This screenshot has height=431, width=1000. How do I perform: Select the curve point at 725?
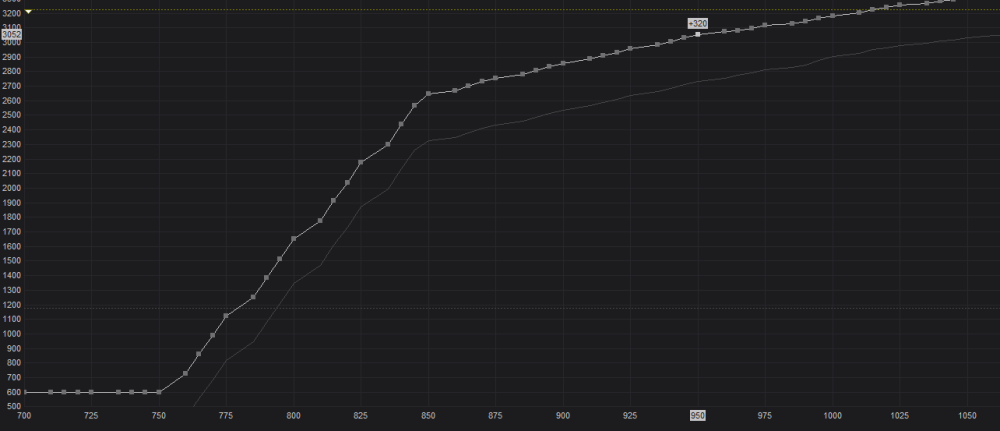(x=91, y=392)
